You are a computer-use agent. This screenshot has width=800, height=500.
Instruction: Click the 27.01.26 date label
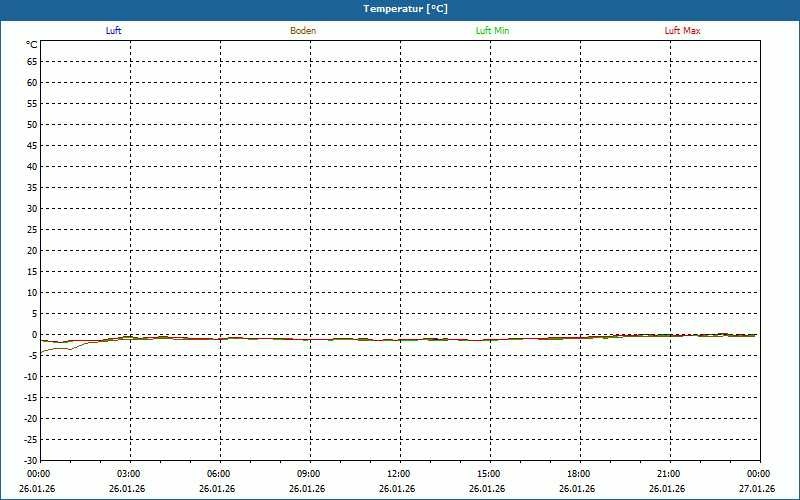(757, 489)
